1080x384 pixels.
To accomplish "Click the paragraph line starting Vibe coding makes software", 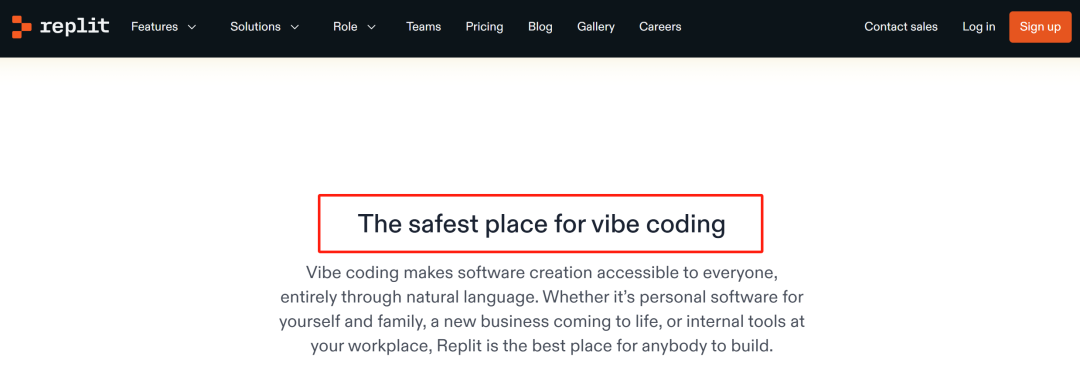I will 541,272.
